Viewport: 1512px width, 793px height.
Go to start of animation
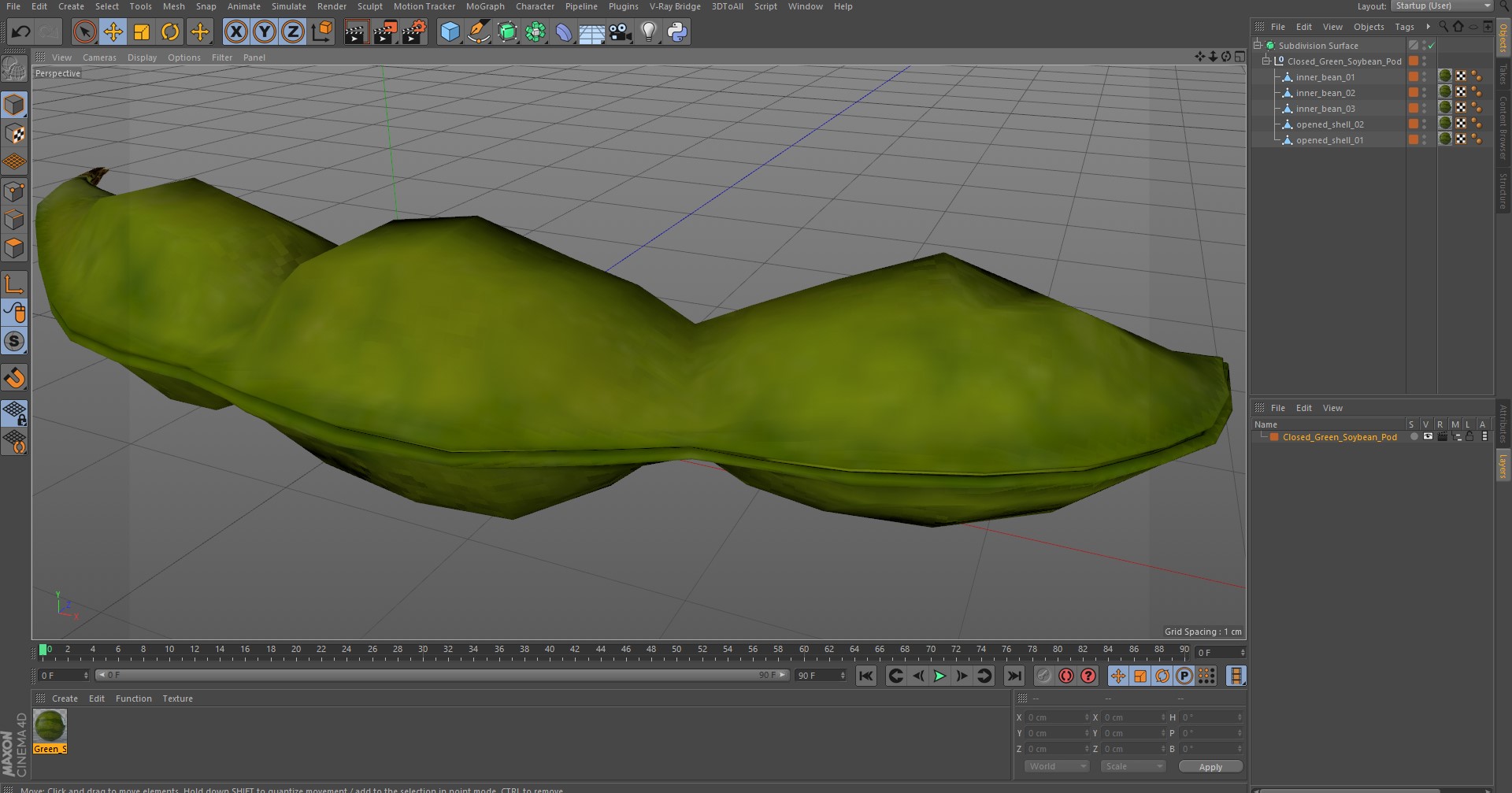(x=866, y=676)
